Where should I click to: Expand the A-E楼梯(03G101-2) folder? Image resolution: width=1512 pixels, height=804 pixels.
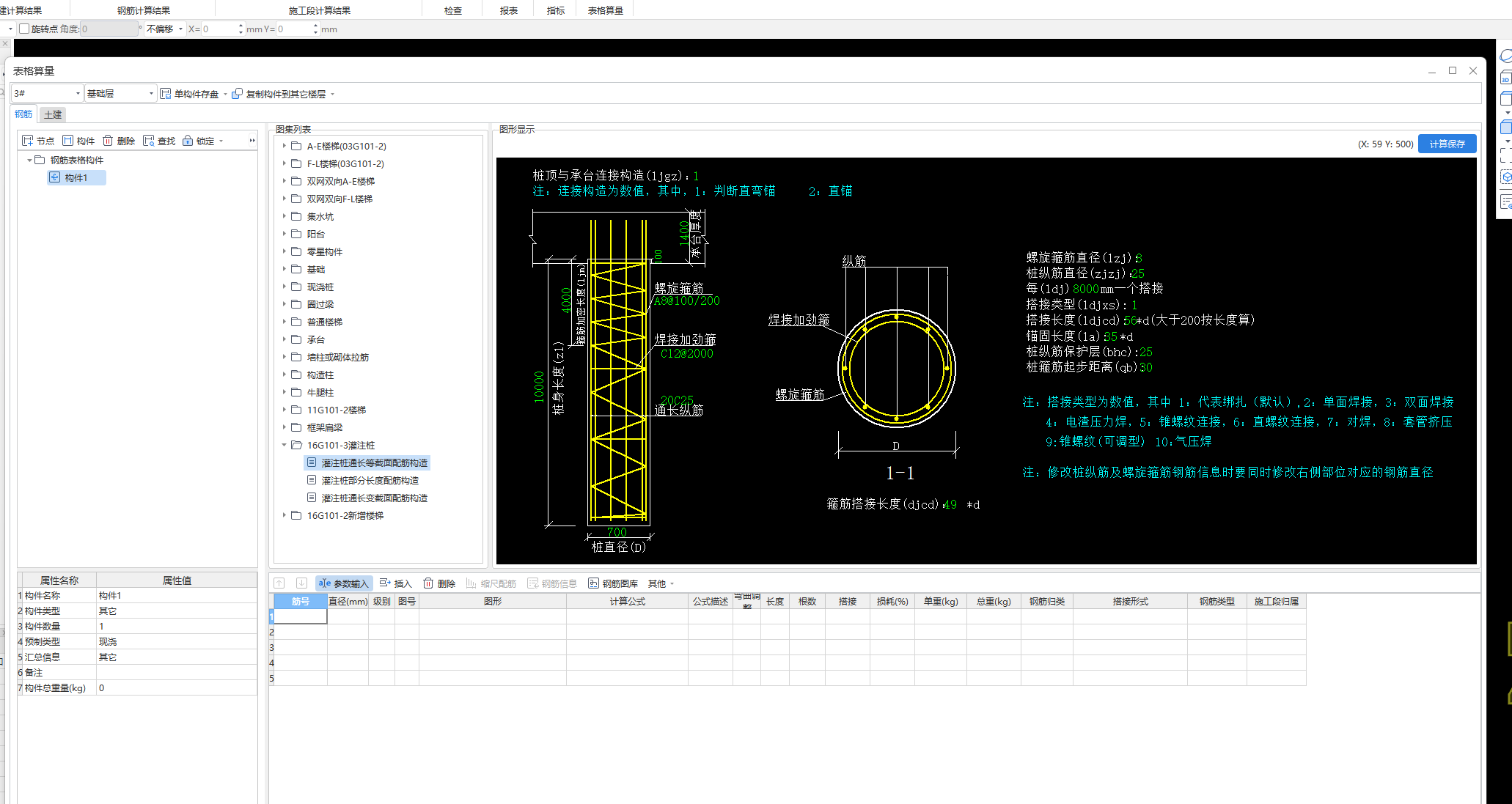click(x=285, y=146)
